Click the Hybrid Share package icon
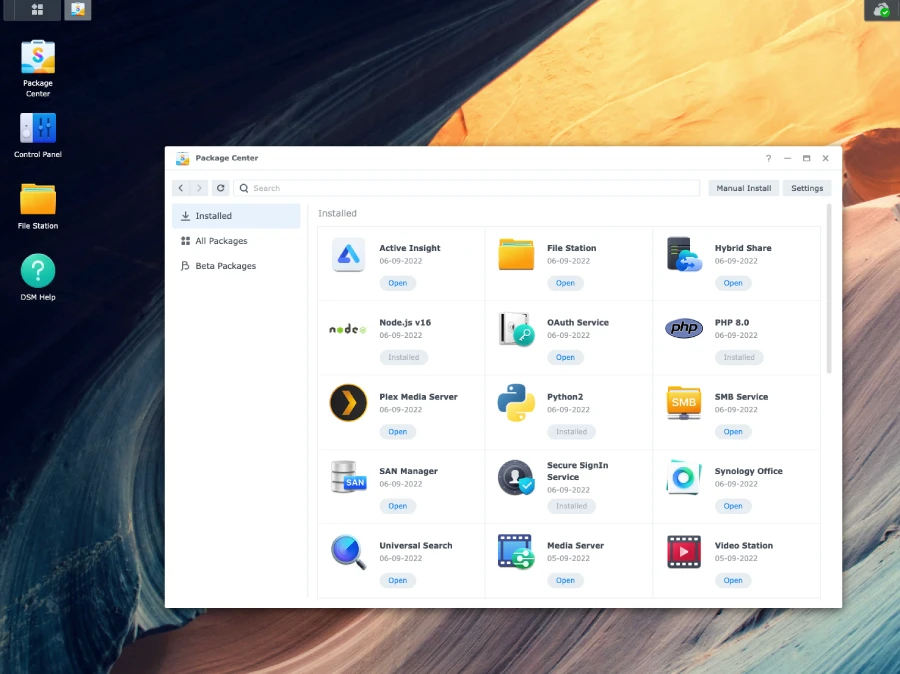900x674 pixels. [684, 254]
